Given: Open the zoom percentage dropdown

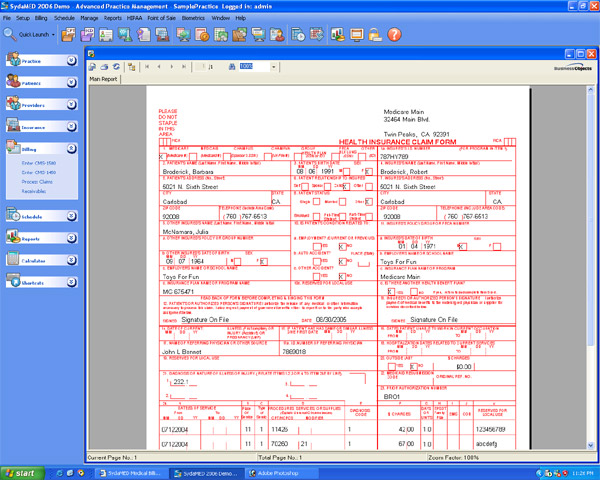Looking at the screenshot, I should (x=274, y=66).
